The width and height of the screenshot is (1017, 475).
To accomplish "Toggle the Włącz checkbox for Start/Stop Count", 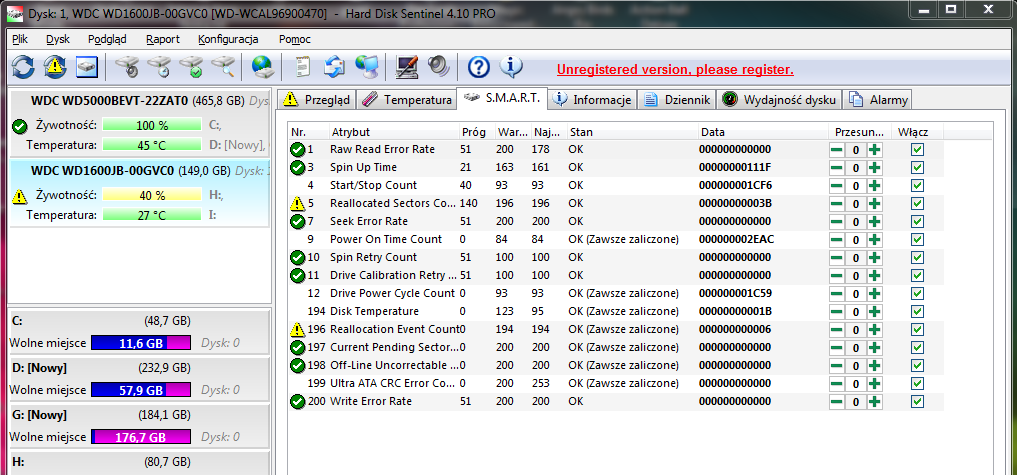I will tap(917, 186).
